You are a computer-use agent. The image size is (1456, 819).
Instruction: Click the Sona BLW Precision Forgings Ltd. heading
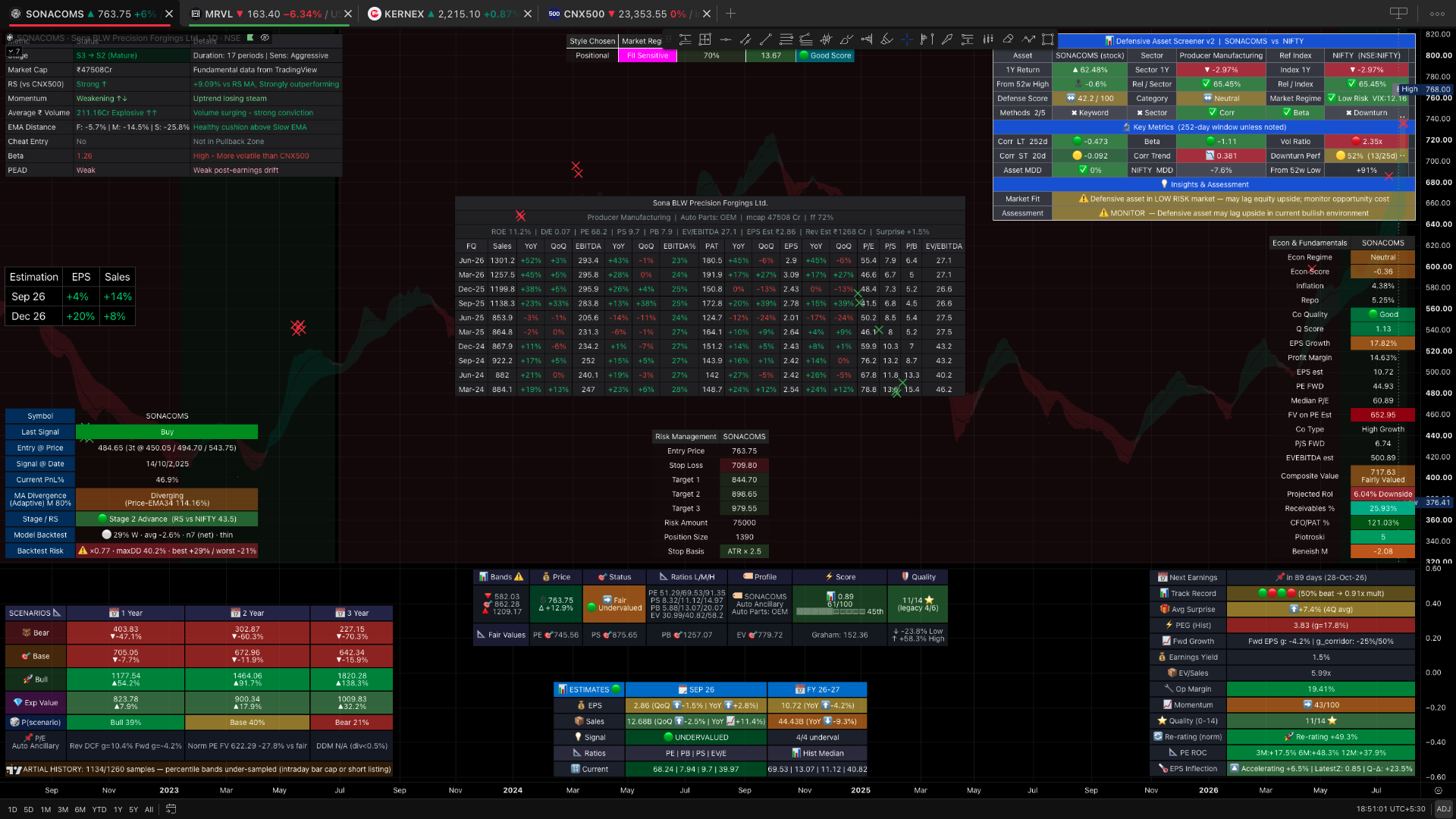click(x=710, y=203)
